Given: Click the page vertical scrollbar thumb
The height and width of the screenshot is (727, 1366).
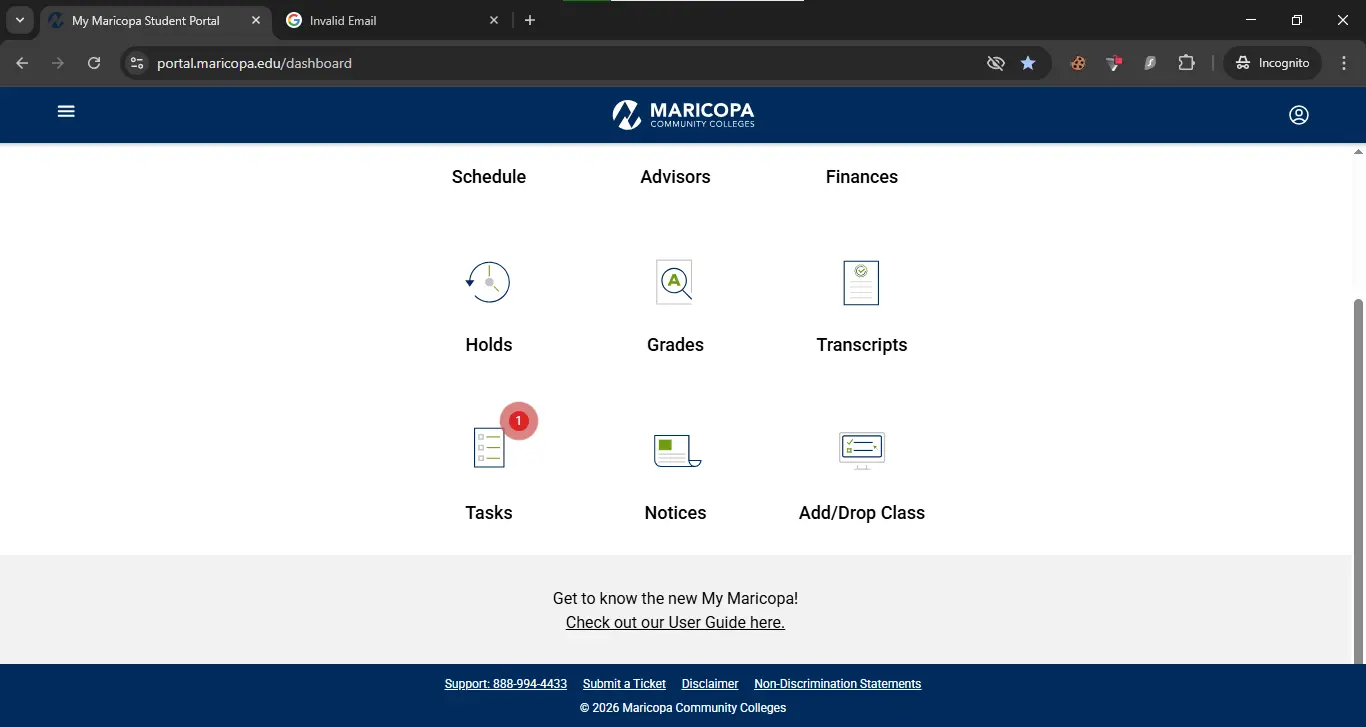Looking at the screenshot, I should click(1358, 481).
